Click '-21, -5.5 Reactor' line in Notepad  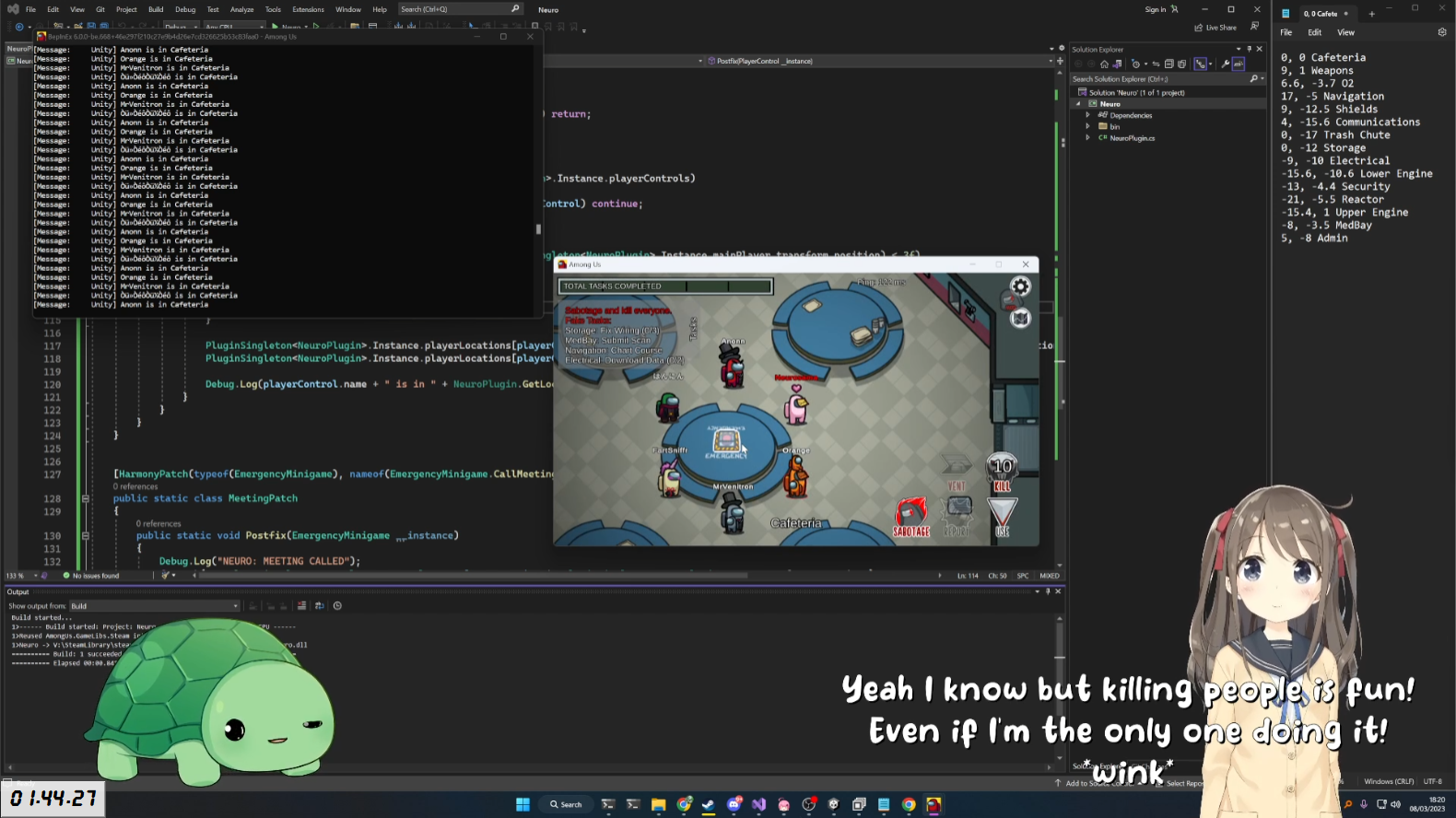click(1332, 199)
